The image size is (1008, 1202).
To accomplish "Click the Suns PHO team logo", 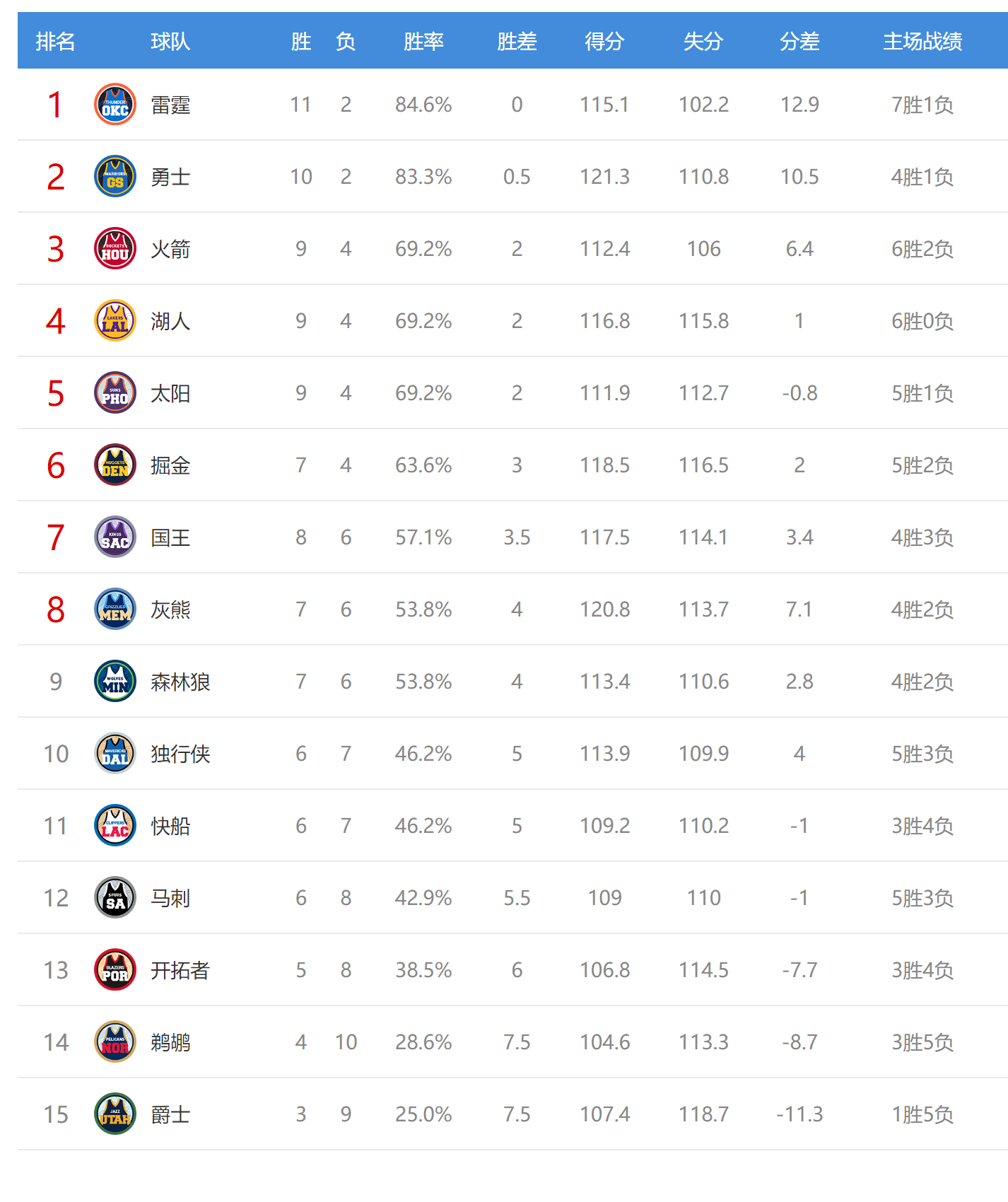I will (115, 393).
